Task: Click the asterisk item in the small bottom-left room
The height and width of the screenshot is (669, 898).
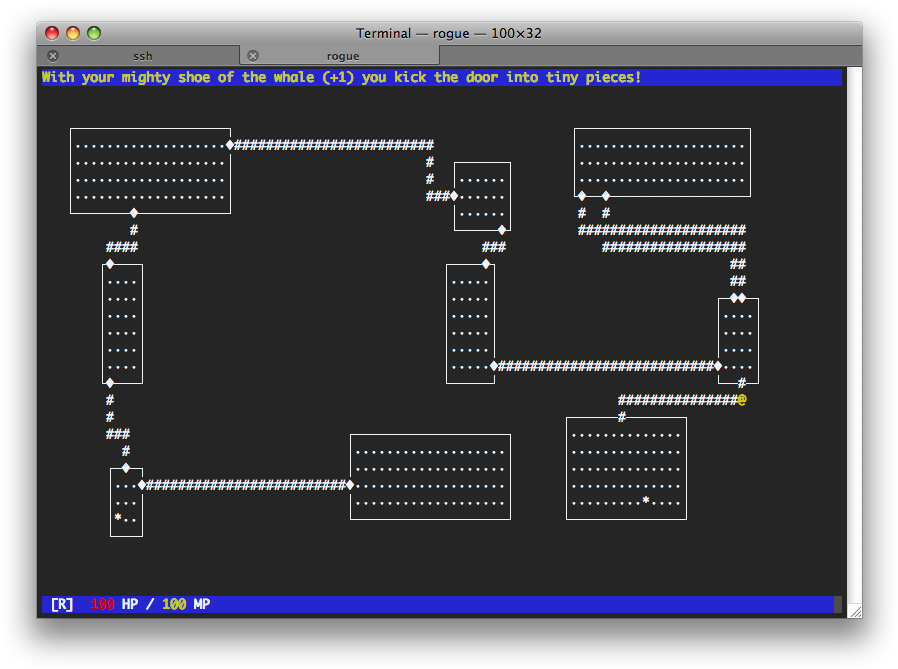Action: coord(118,517)
